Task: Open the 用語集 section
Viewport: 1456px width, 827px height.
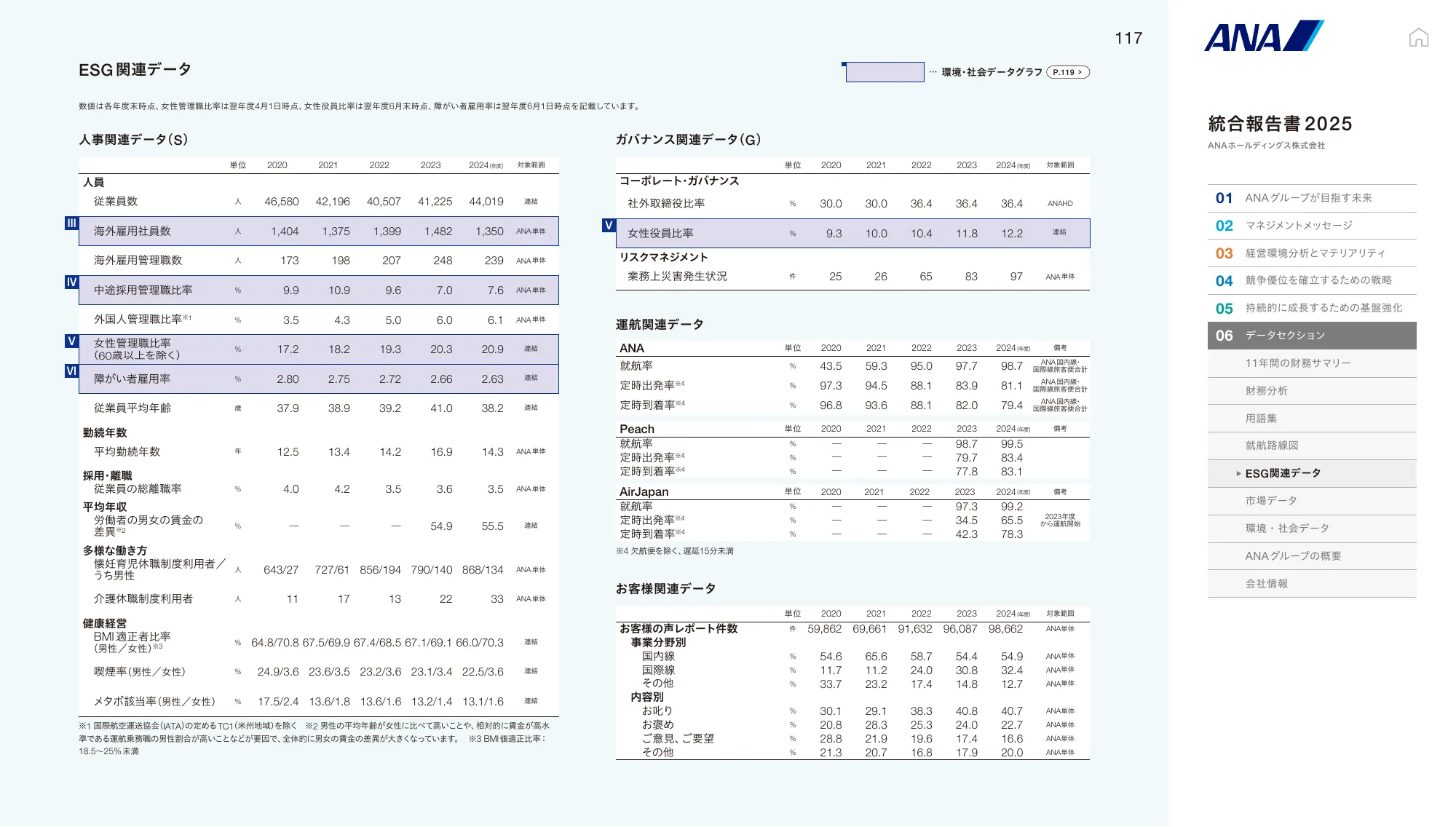Action: [x=1261, y=418]
